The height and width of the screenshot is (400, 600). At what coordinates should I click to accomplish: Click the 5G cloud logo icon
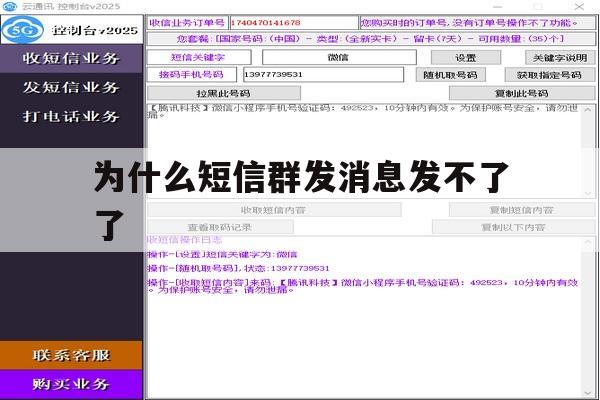coord(23,29)
